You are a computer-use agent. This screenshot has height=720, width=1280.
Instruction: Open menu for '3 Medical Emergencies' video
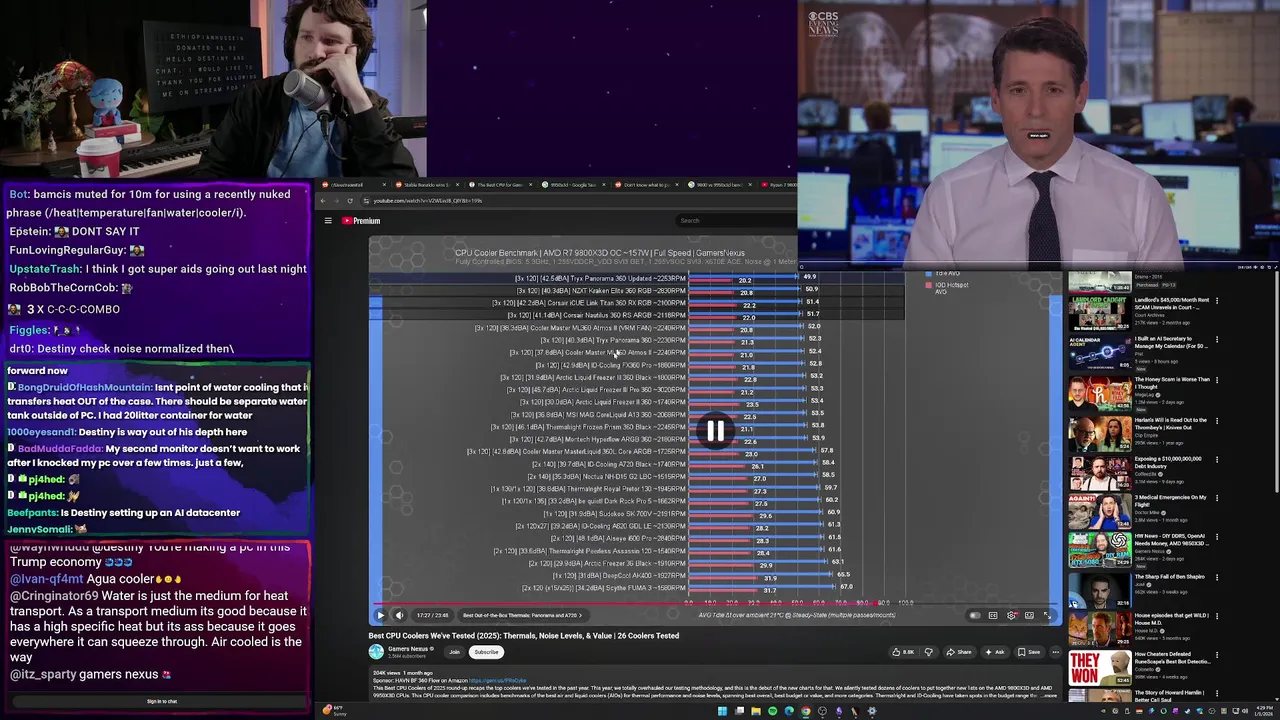pos(1217,498)
